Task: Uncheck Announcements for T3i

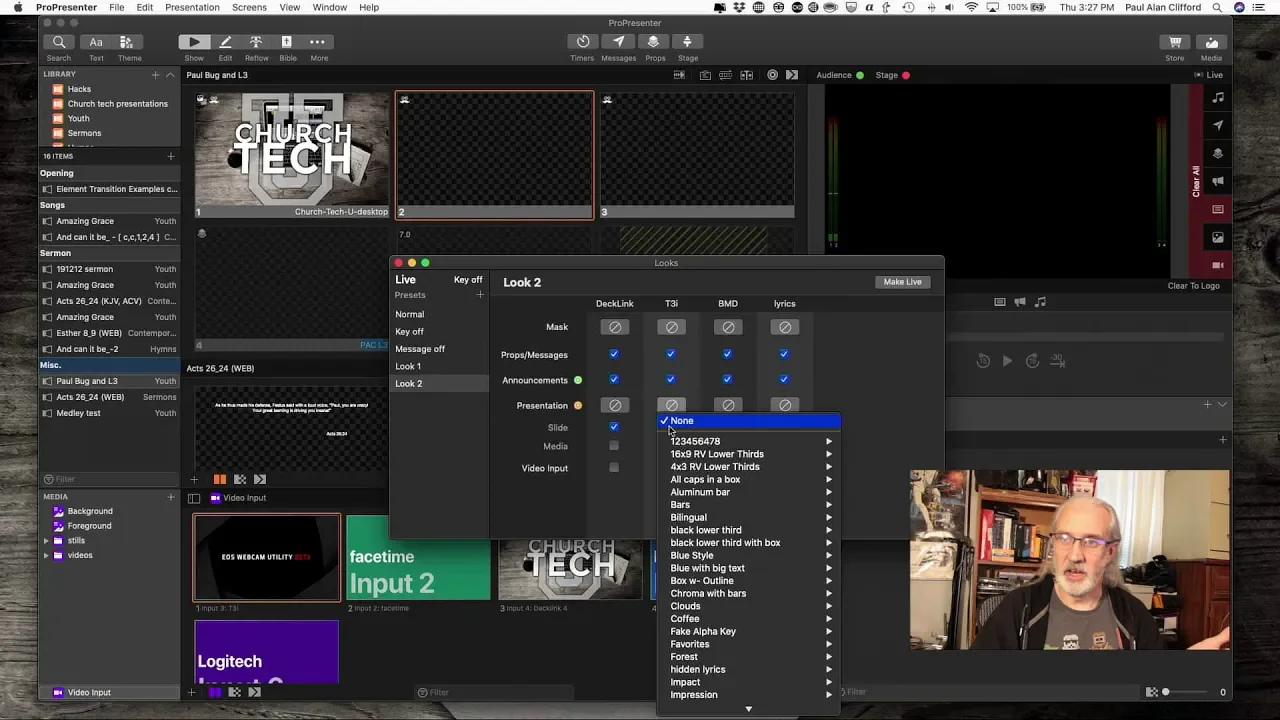Action: point(671,379)
